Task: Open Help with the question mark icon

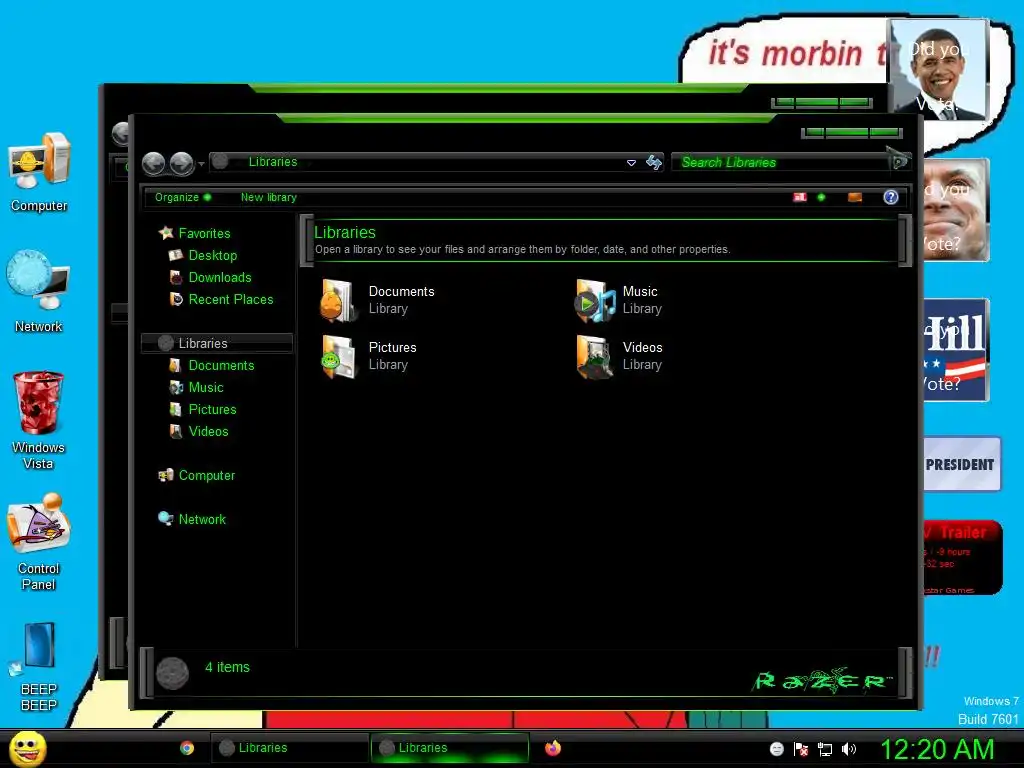Action: tap(891, 197)
